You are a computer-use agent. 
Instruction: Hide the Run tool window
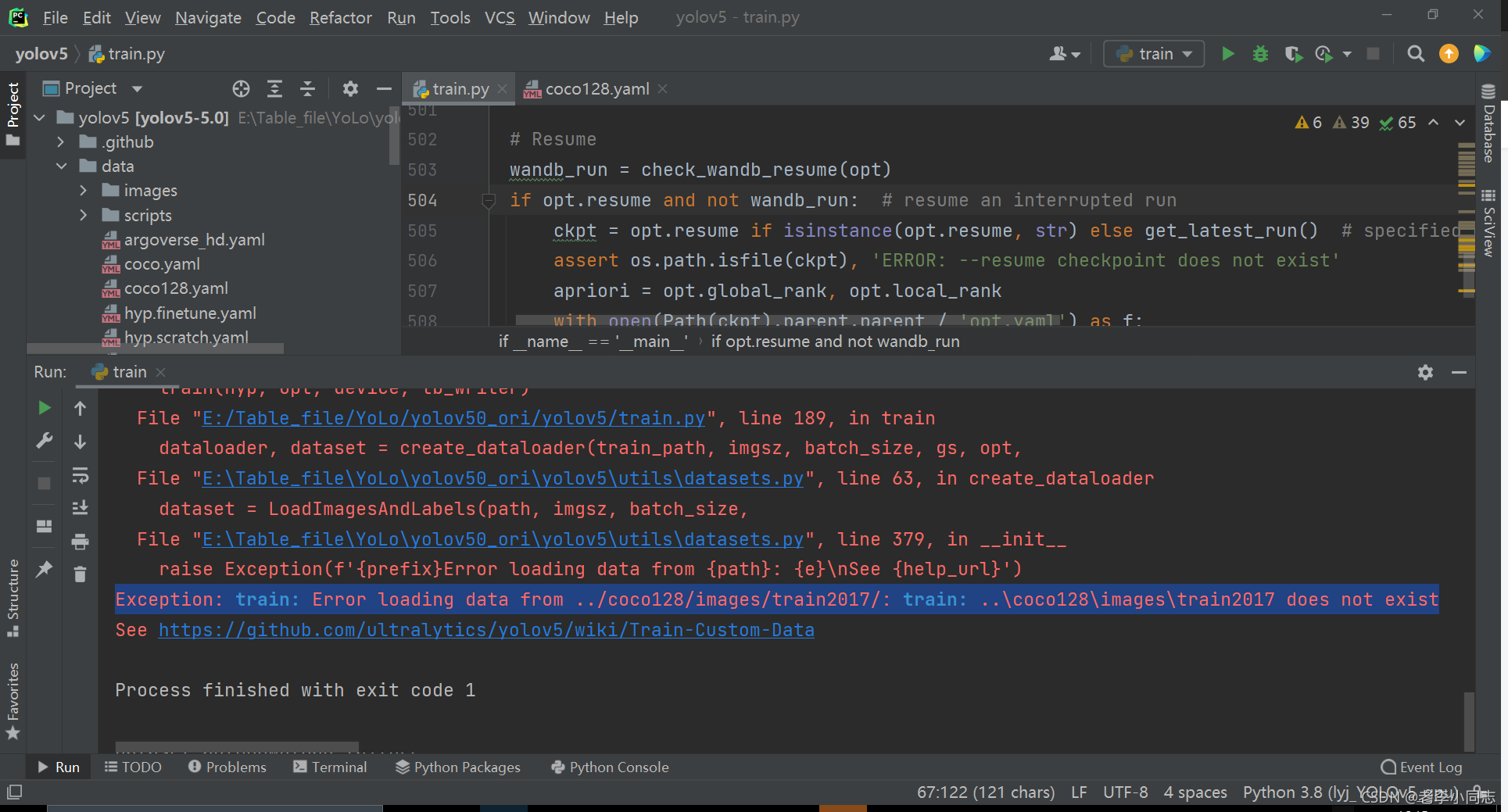tap(1459, 373)
